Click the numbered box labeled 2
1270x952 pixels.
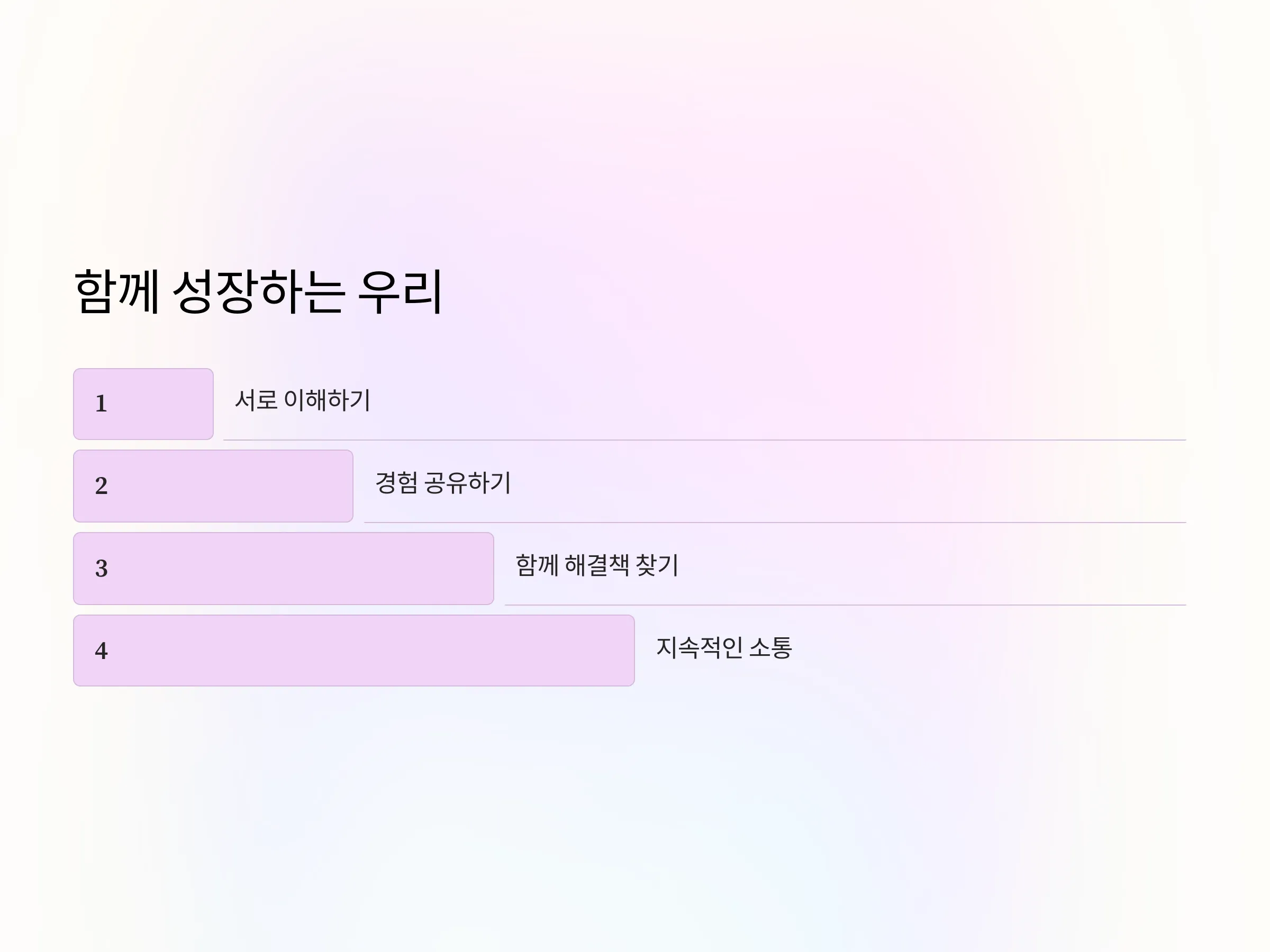pyautogui.click(x=213, y=486)
